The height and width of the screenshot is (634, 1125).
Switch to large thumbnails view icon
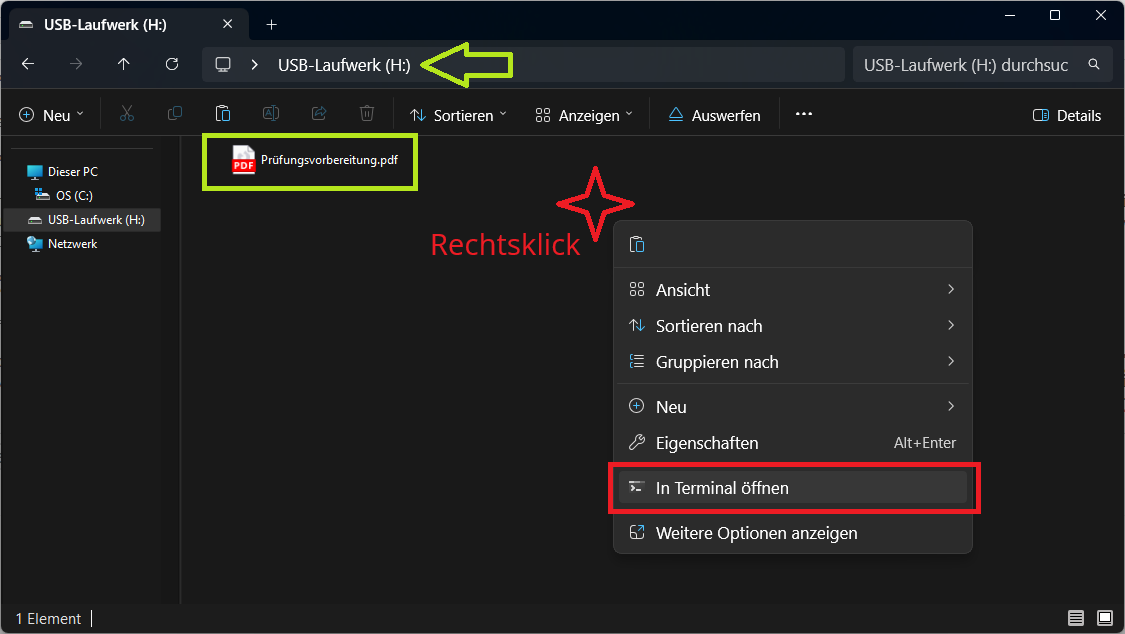click(x=1105, y=618)
